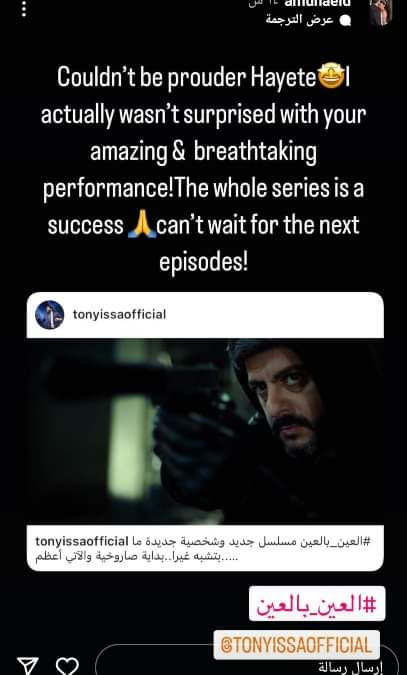Tap the paper plane share icon
The height and width of the screenshot is (675, 407).
pos(28,666)
